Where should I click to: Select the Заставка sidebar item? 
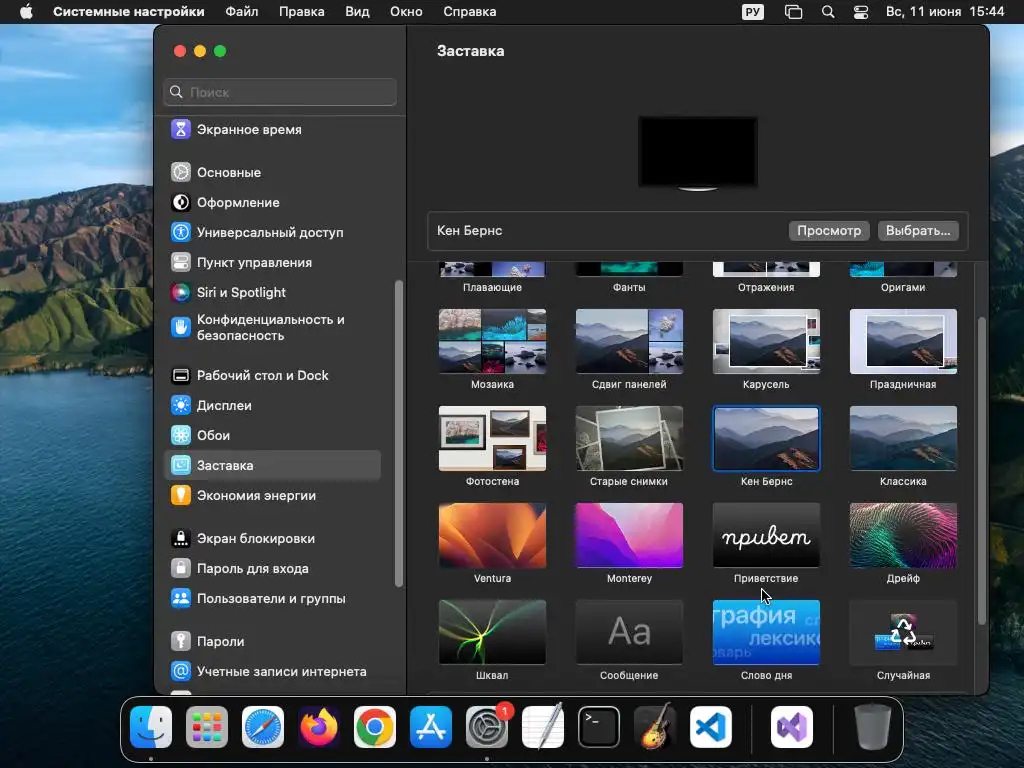point(272,466)
